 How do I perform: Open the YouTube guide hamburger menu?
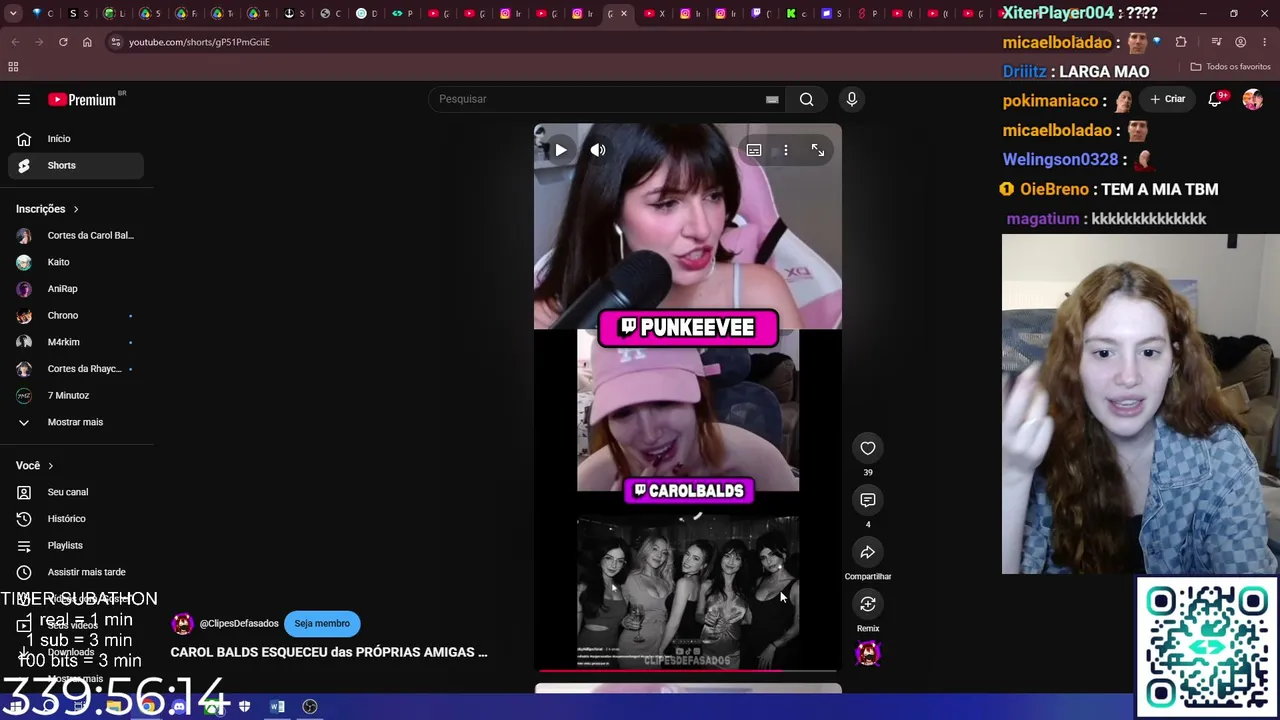click(x=24, y=99)
